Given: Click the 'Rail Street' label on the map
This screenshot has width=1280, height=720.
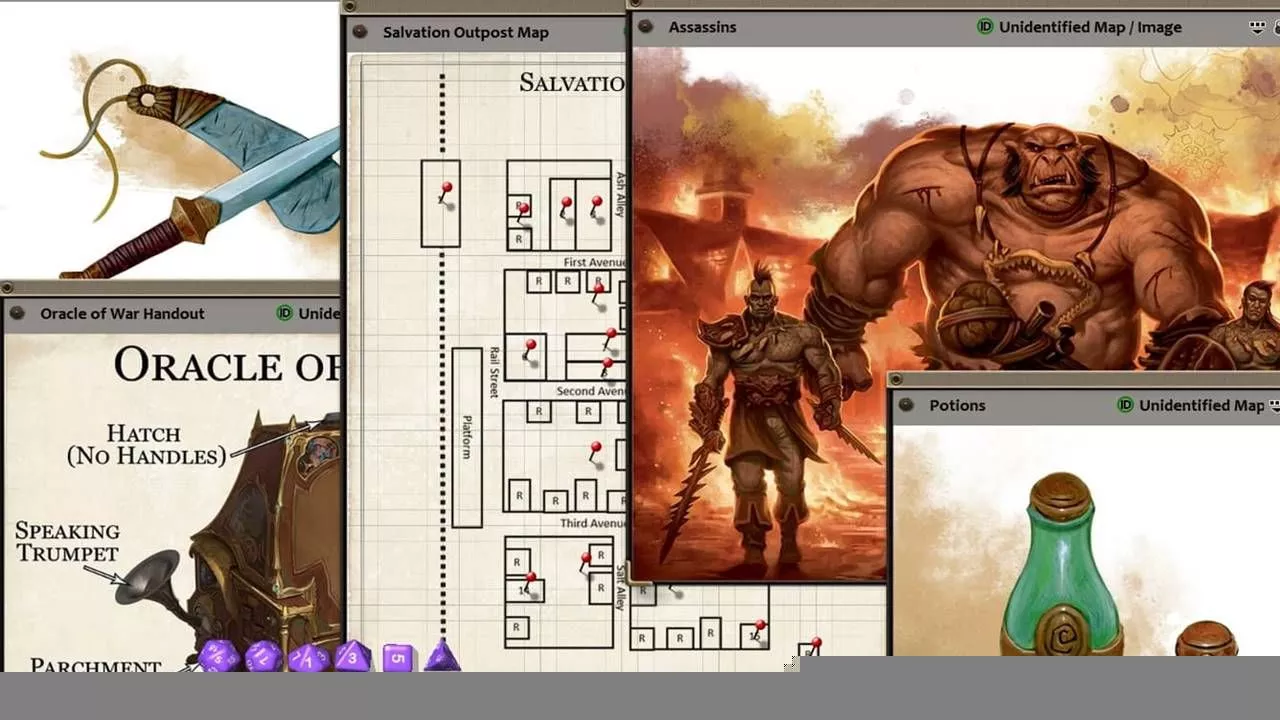Looking at the screenshot, I should (494, 373).
